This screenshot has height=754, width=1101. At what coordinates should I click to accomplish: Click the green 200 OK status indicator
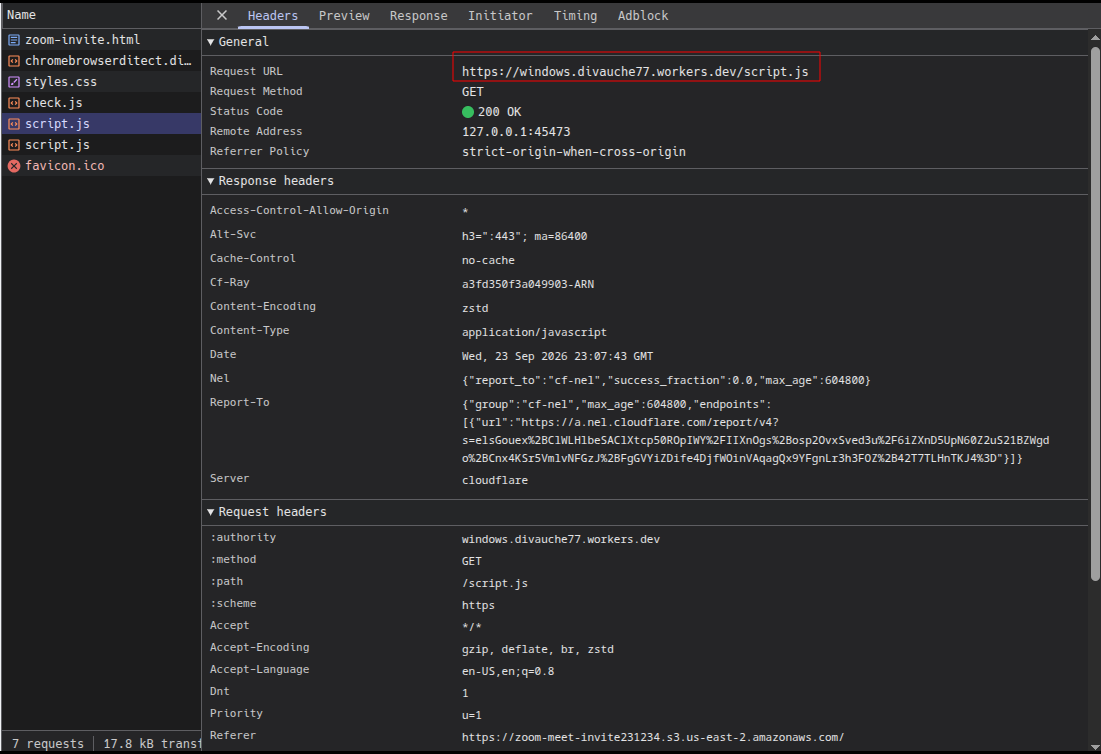(468, 112)
